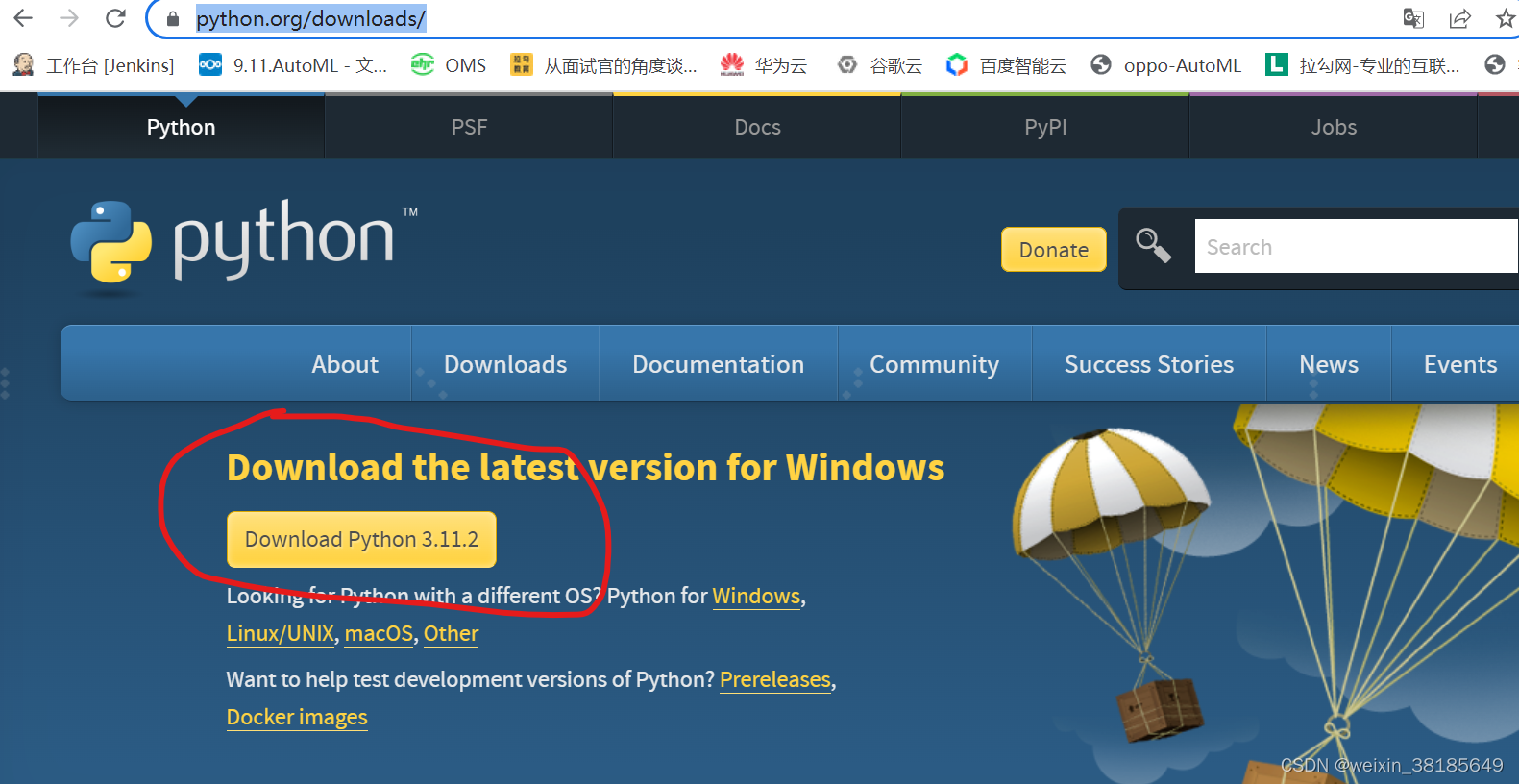1519x784 pixels.
Task: Click the Search input field
Action: point(1357,246)
